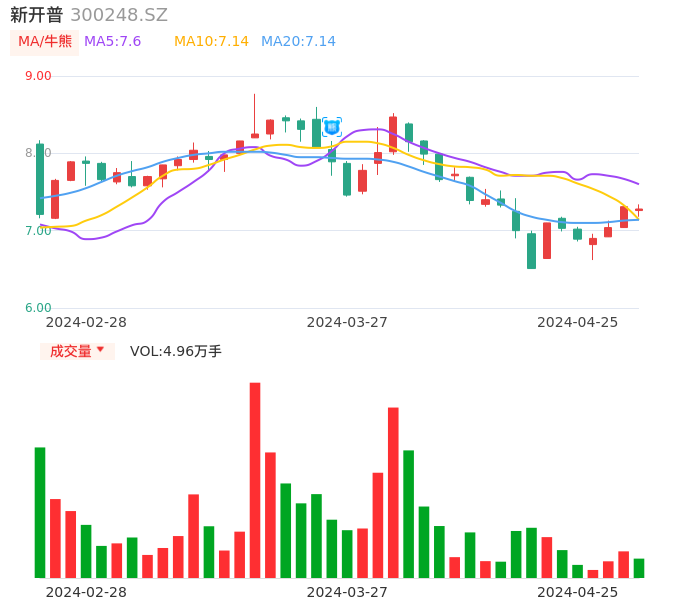This screenshot has height=606, width=686.
Task: Click the MA20:7.14 legend label
Action: (298, 42)
